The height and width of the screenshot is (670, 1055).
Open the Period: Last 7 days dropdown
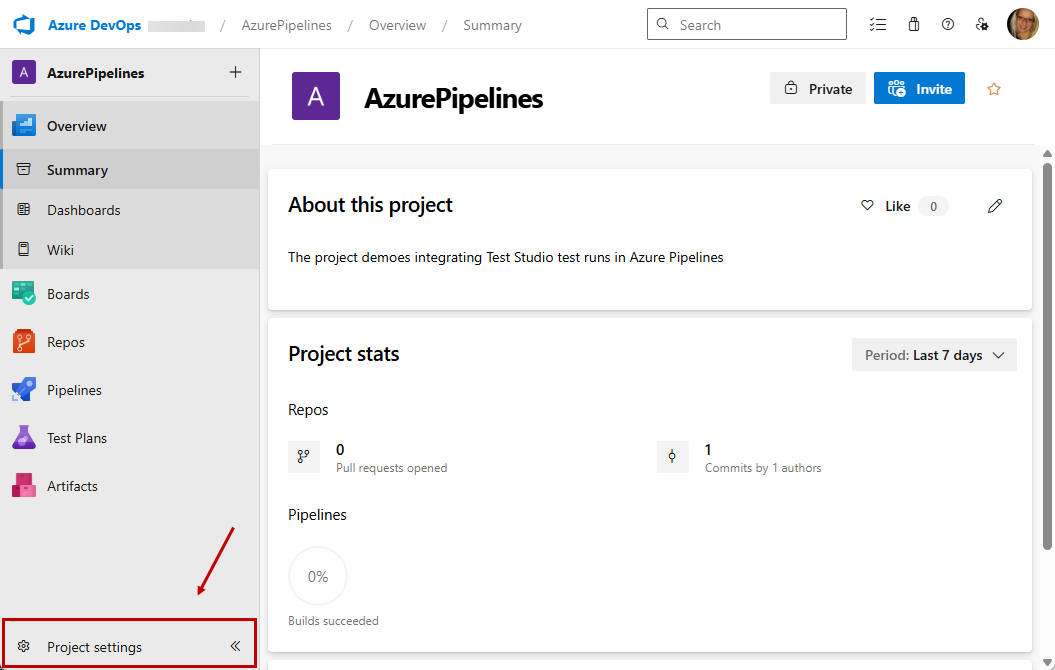(935, 355)
